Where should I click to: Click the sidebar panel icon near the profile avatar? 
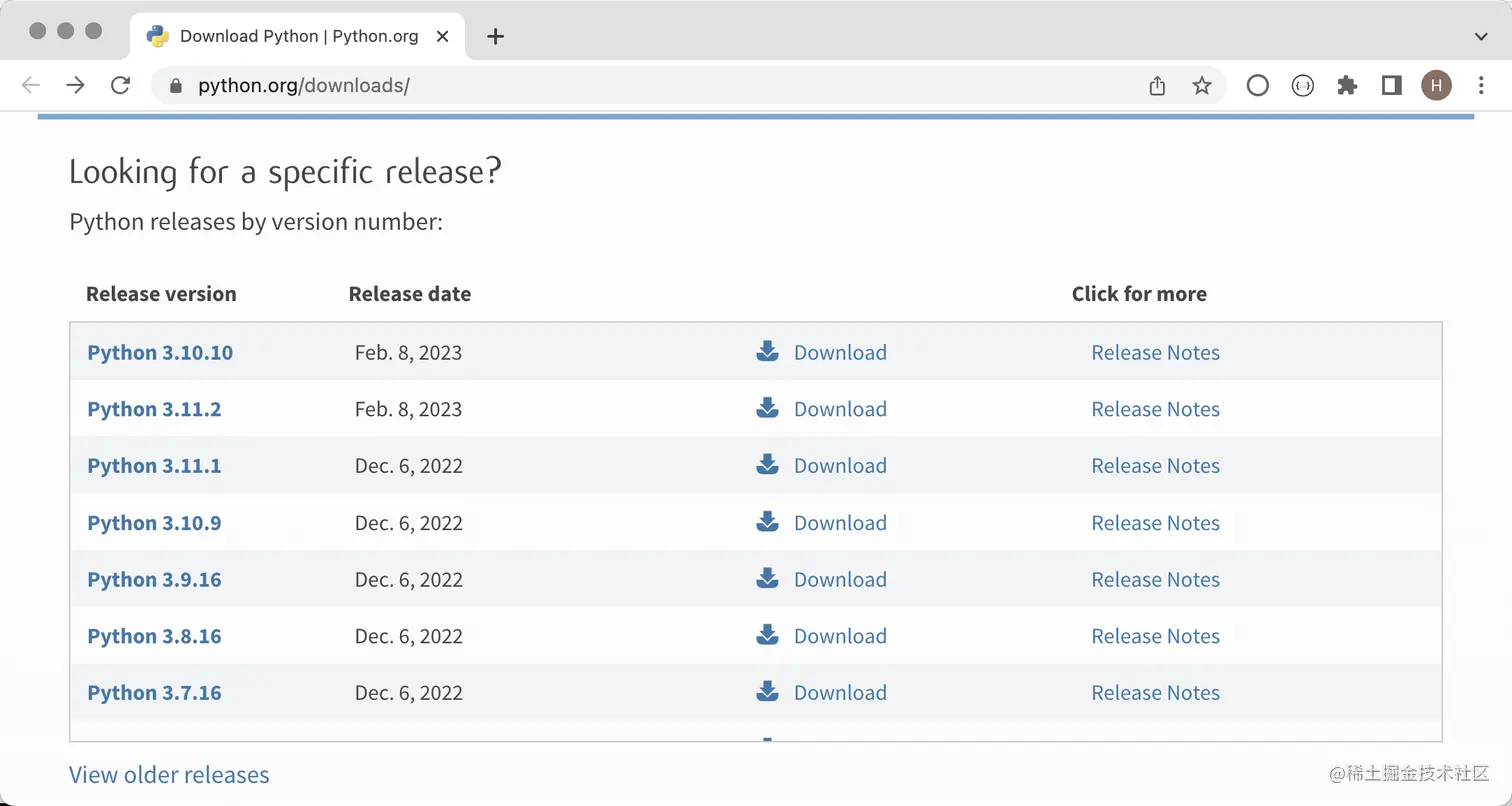[x=1391, y=86]
